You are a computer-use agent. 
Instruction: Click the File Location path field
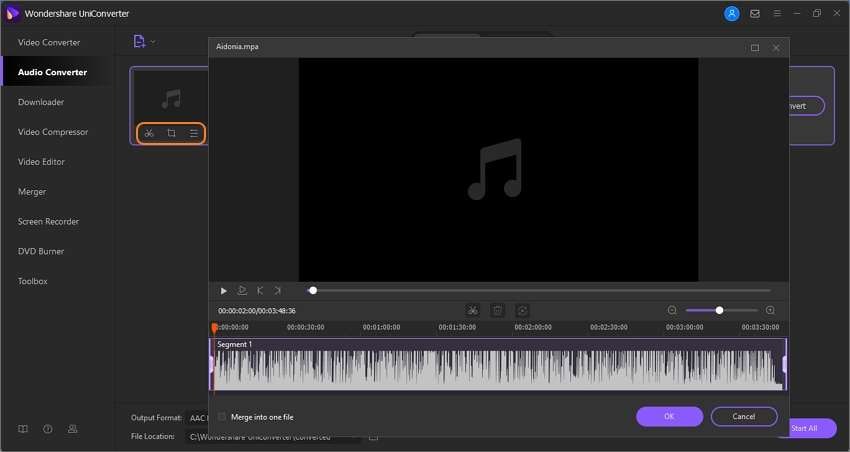tap(273, 436)
